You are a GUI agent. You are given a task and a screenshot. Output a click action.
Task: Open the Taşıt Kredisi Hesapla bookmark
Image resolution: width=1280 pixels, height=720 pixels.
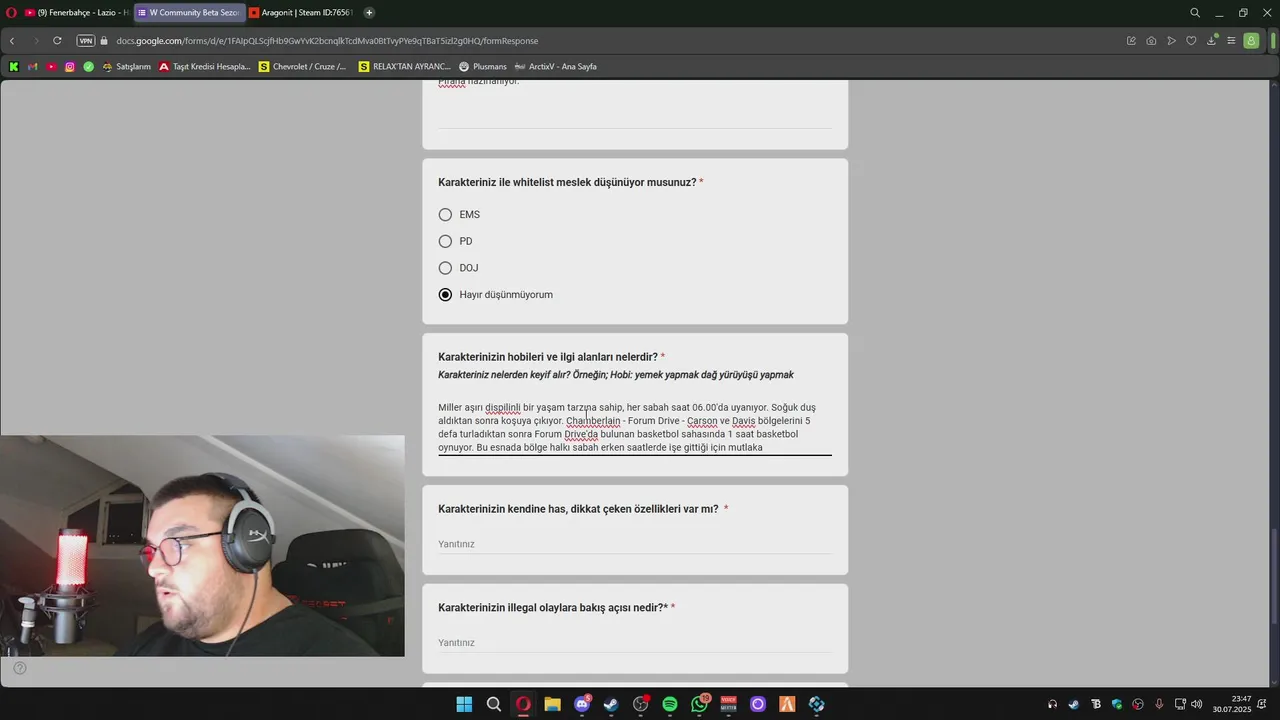[205, 67]
